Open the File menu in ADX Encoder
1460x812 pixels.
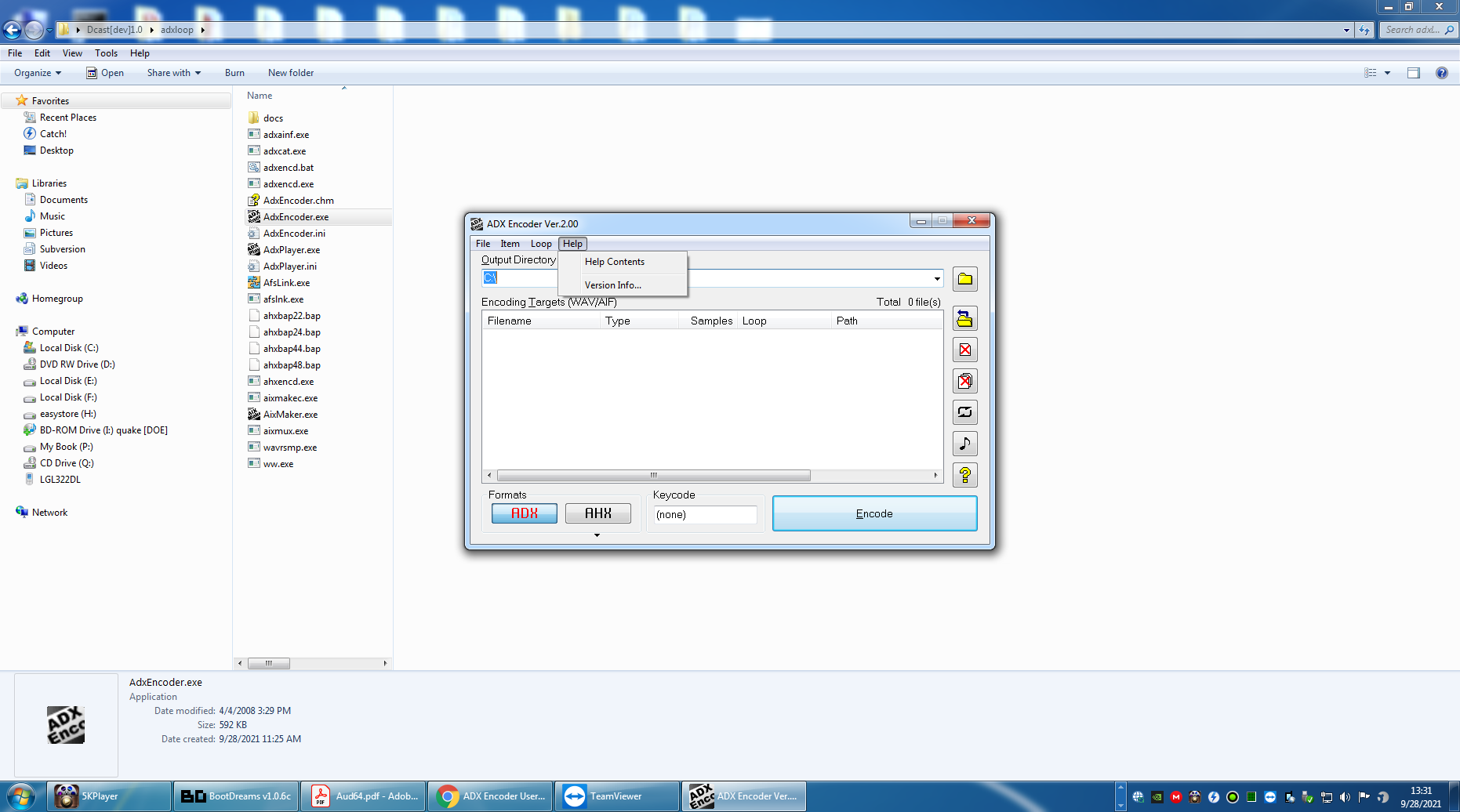click(483, 244)
